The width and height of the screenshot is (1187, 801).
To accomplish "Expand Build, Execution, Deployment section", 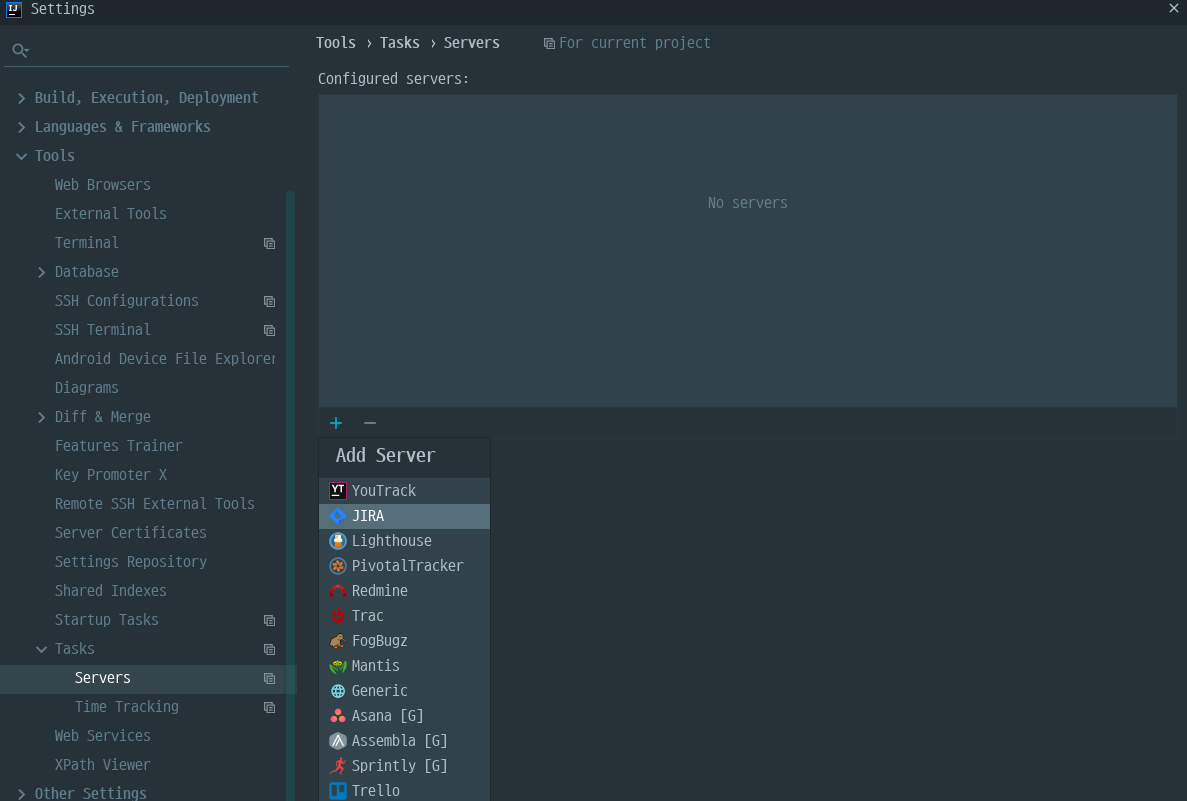I will pyautogui.click(x=21, y=98).
